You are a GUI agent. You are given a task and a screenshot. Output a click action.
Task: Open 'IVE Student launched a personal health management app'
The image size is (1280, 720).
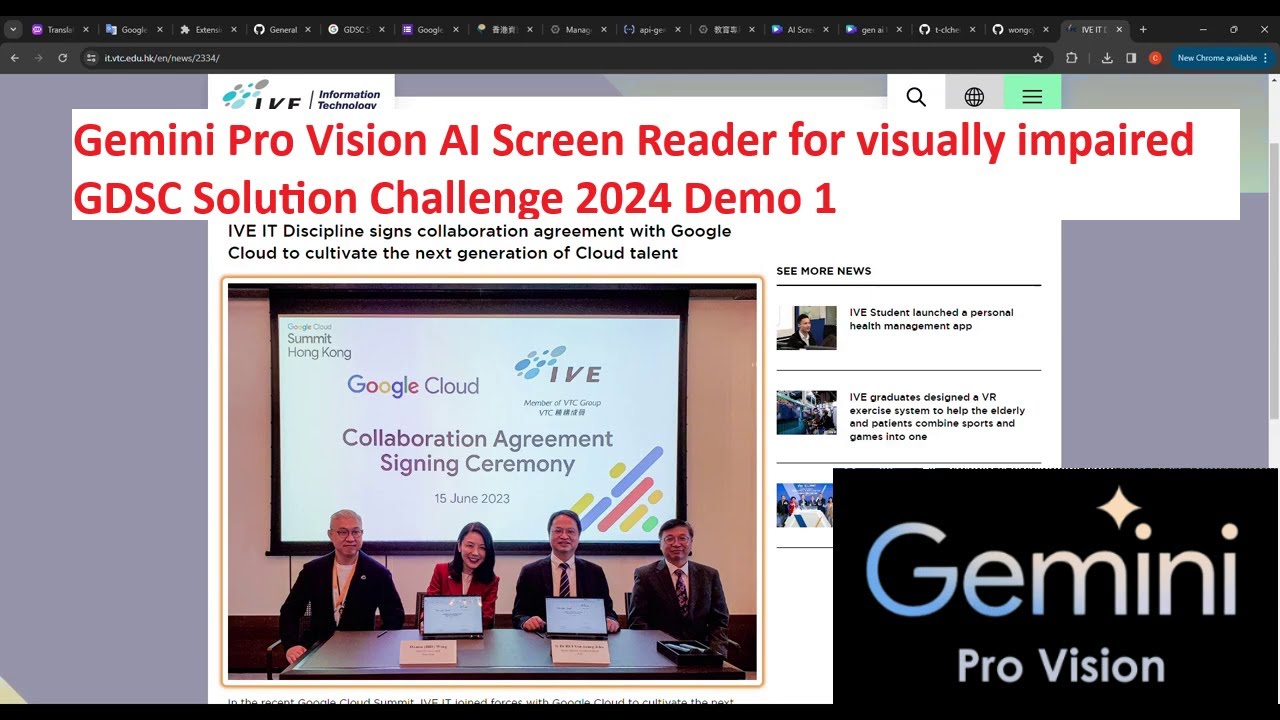[x=931, y=319]
